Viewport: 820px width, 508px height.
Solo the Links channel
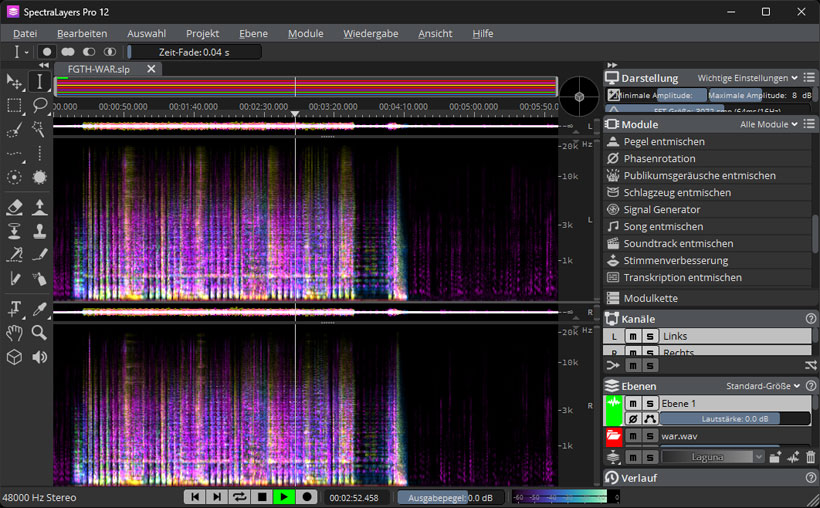point(650,336)
